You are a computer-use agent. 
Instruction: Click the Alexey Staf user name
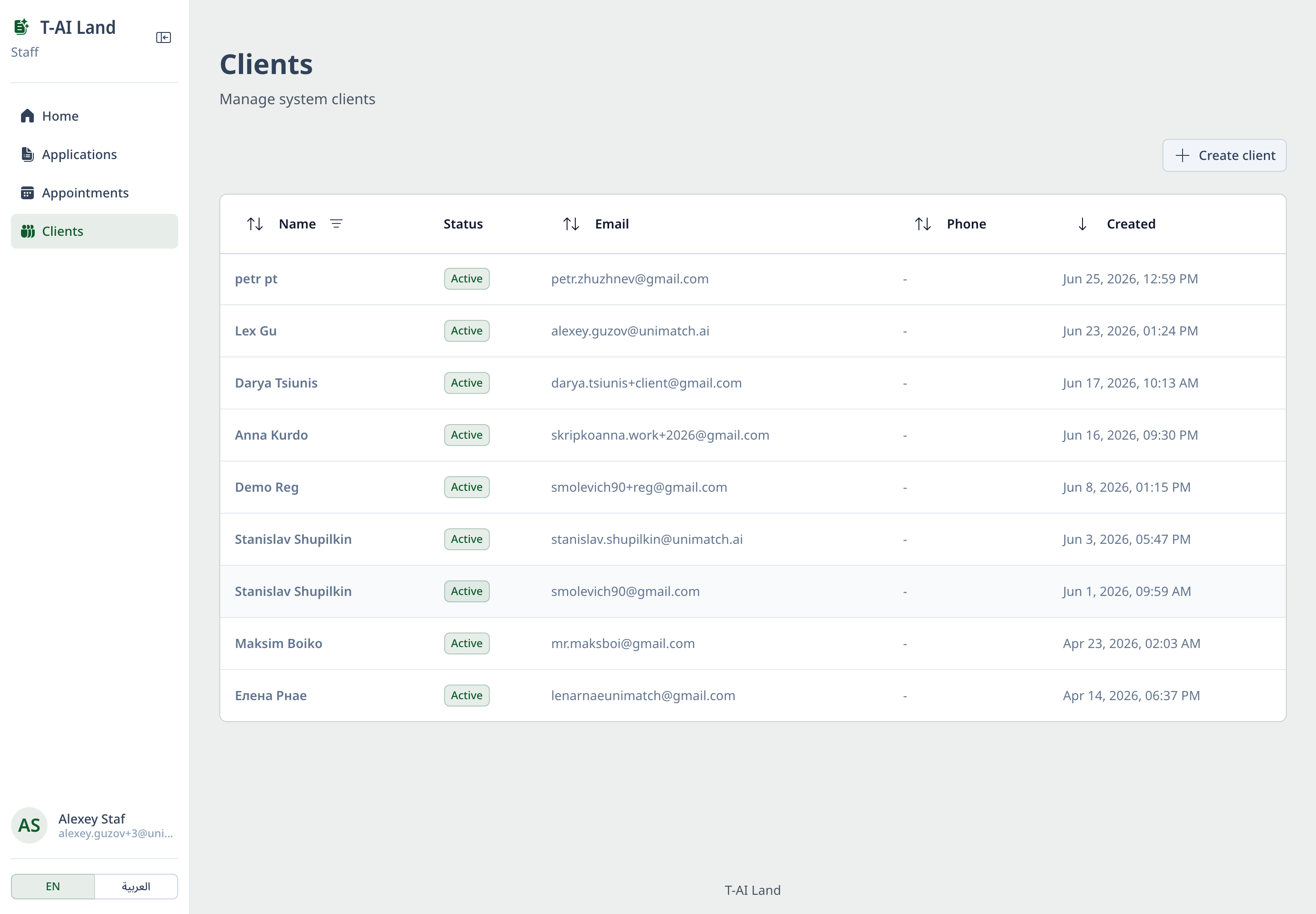point(92,819)
